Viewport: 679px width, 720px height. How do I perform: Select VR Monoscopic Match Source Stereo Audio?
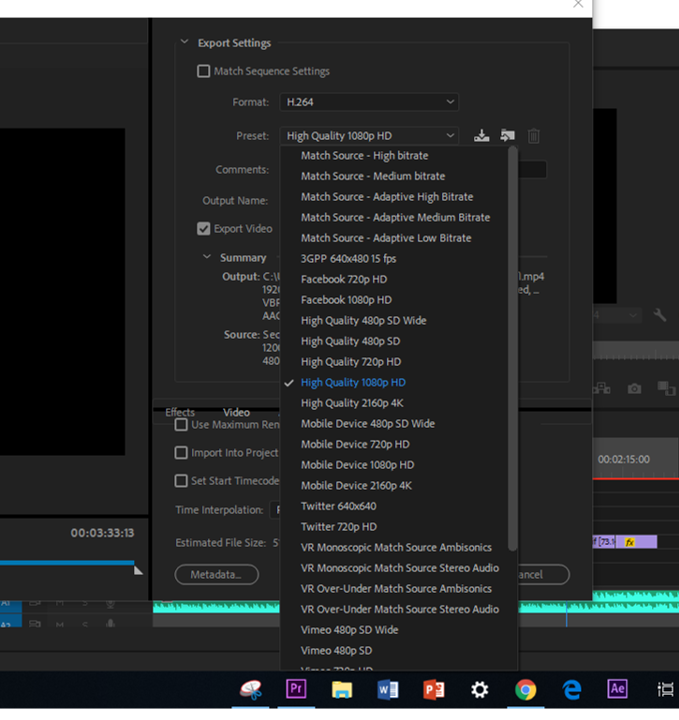pyautogui.click(x=398, y=568)
